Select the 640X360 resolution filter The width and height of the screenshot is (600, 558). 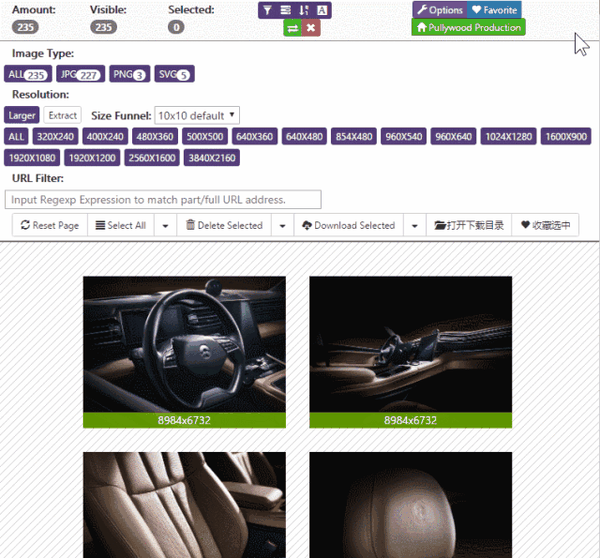(x=254, y=137)
